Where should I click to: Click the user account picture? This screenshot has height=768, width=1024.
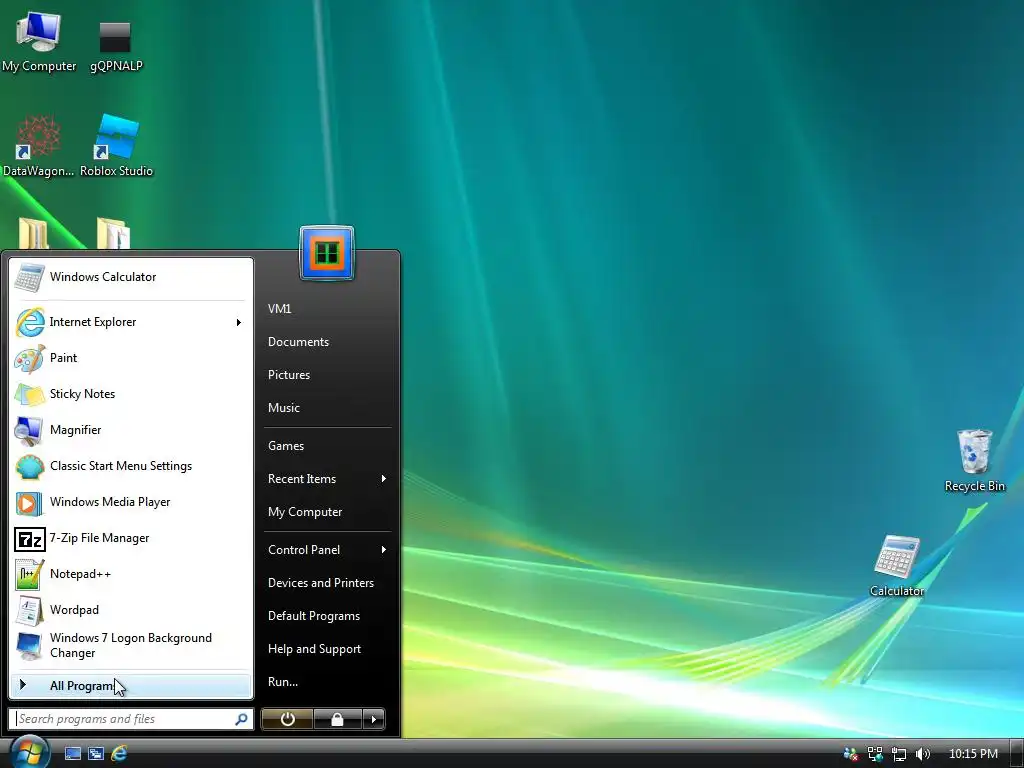pyautogui.click(x=327, y=253)
